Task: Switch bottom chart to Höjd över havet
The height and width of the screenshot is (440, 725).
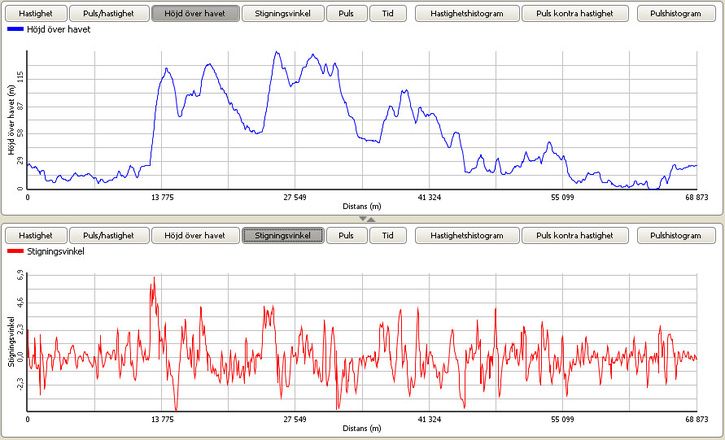Action: click(x=196, y=235)
